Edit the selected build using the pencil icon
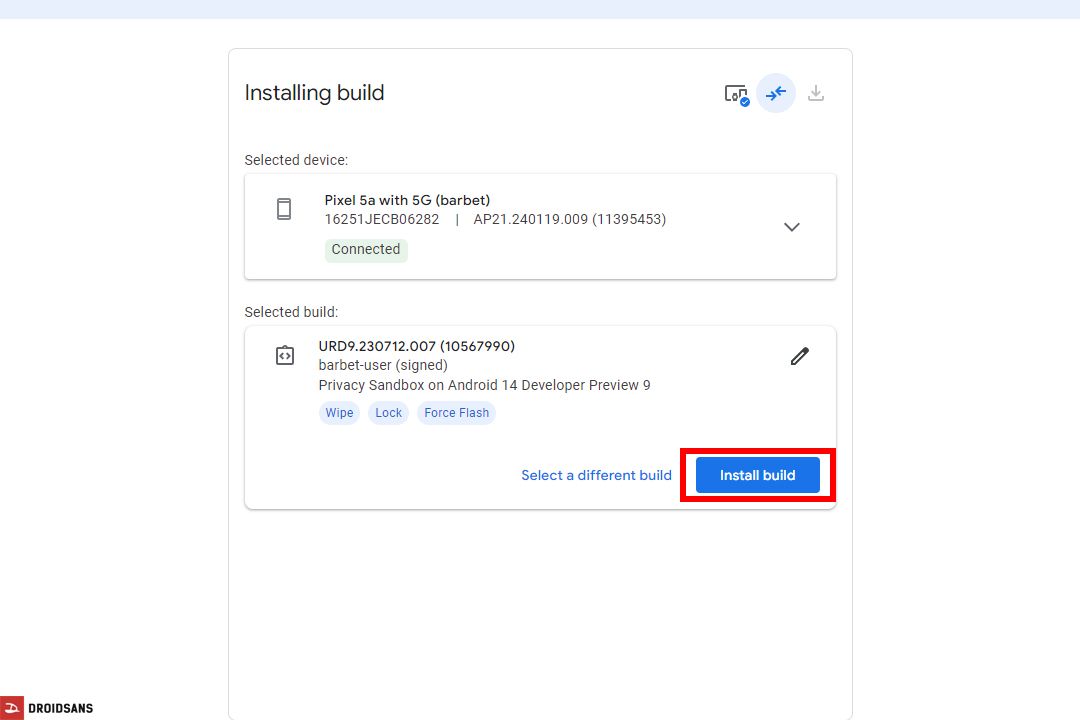 point(799,356)
